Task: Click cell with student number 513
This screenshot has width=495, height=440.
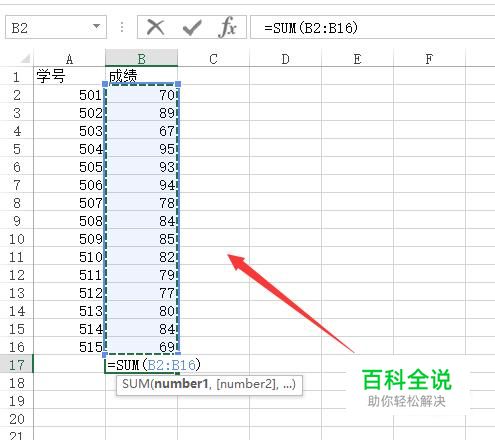Action: click(69, 311)
